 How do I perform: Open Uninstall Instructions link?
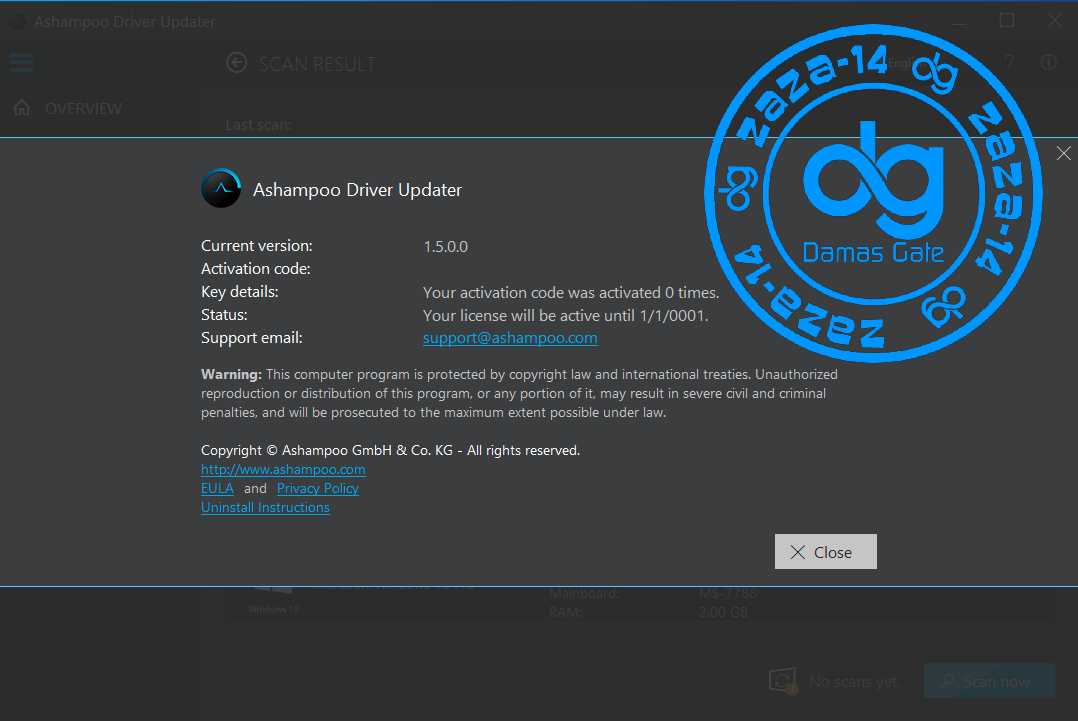[265, 507]
